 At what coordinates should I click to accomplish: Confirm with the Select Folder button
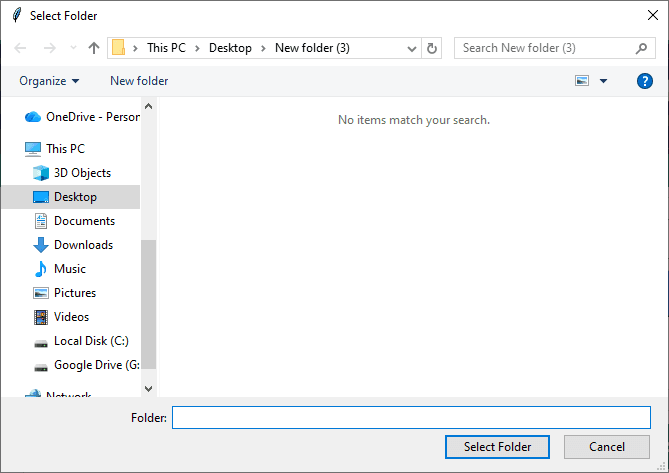click(497, 447)
